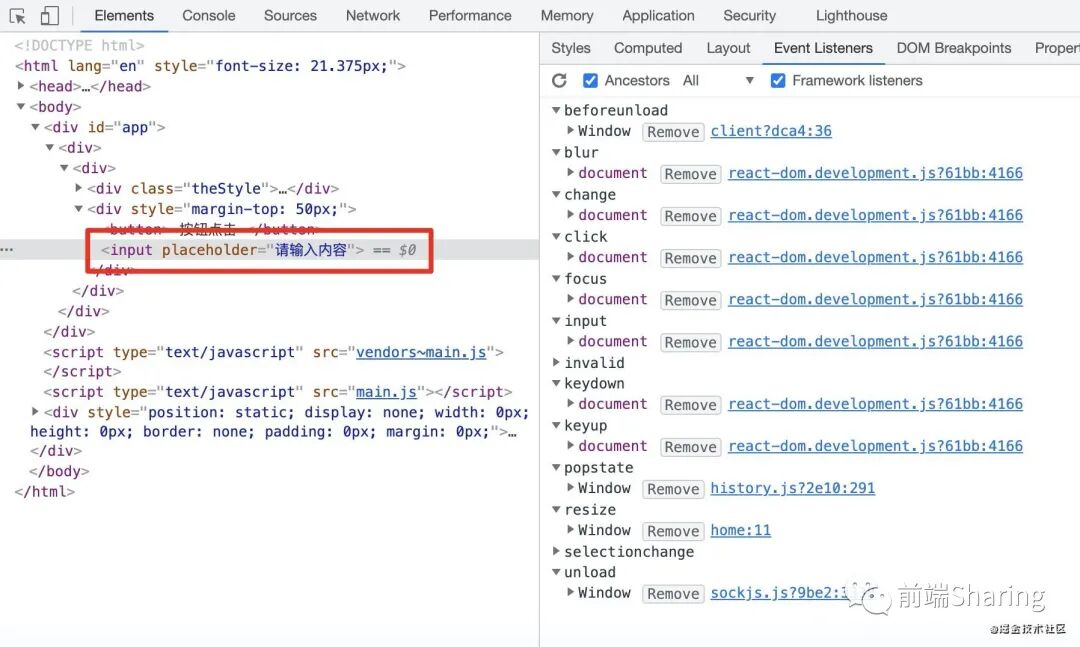Remove the beforeunload Window listener

point(673,132)
